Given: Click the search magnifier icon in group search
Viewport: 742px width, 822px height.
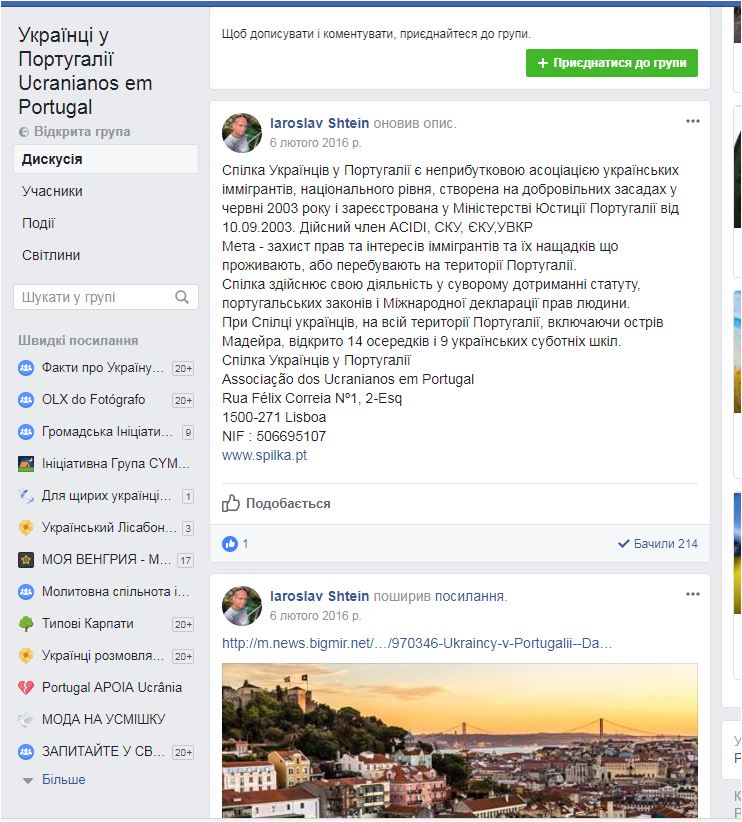Looking at the screenshot, I should point(181,297).
